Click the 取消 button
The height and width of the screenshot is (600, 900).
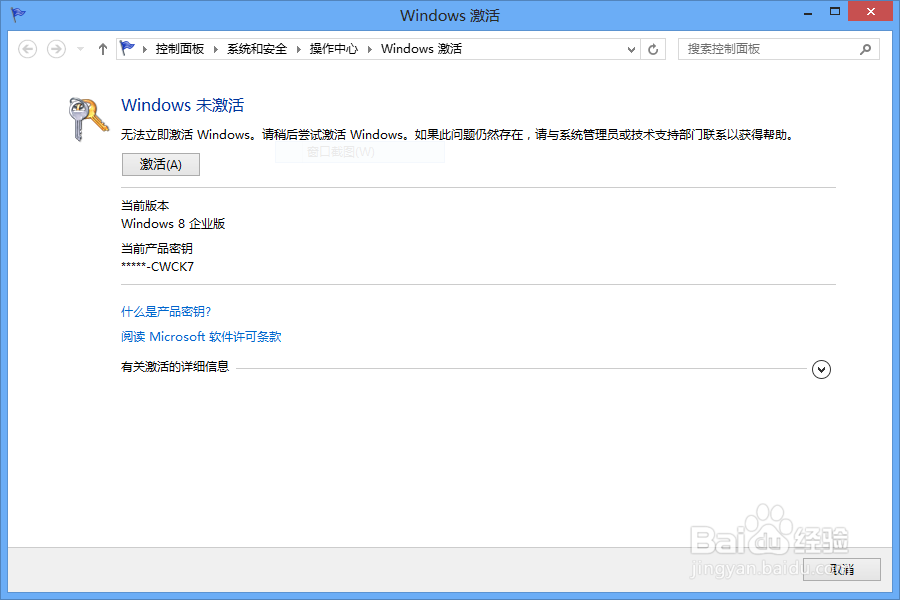841,569
